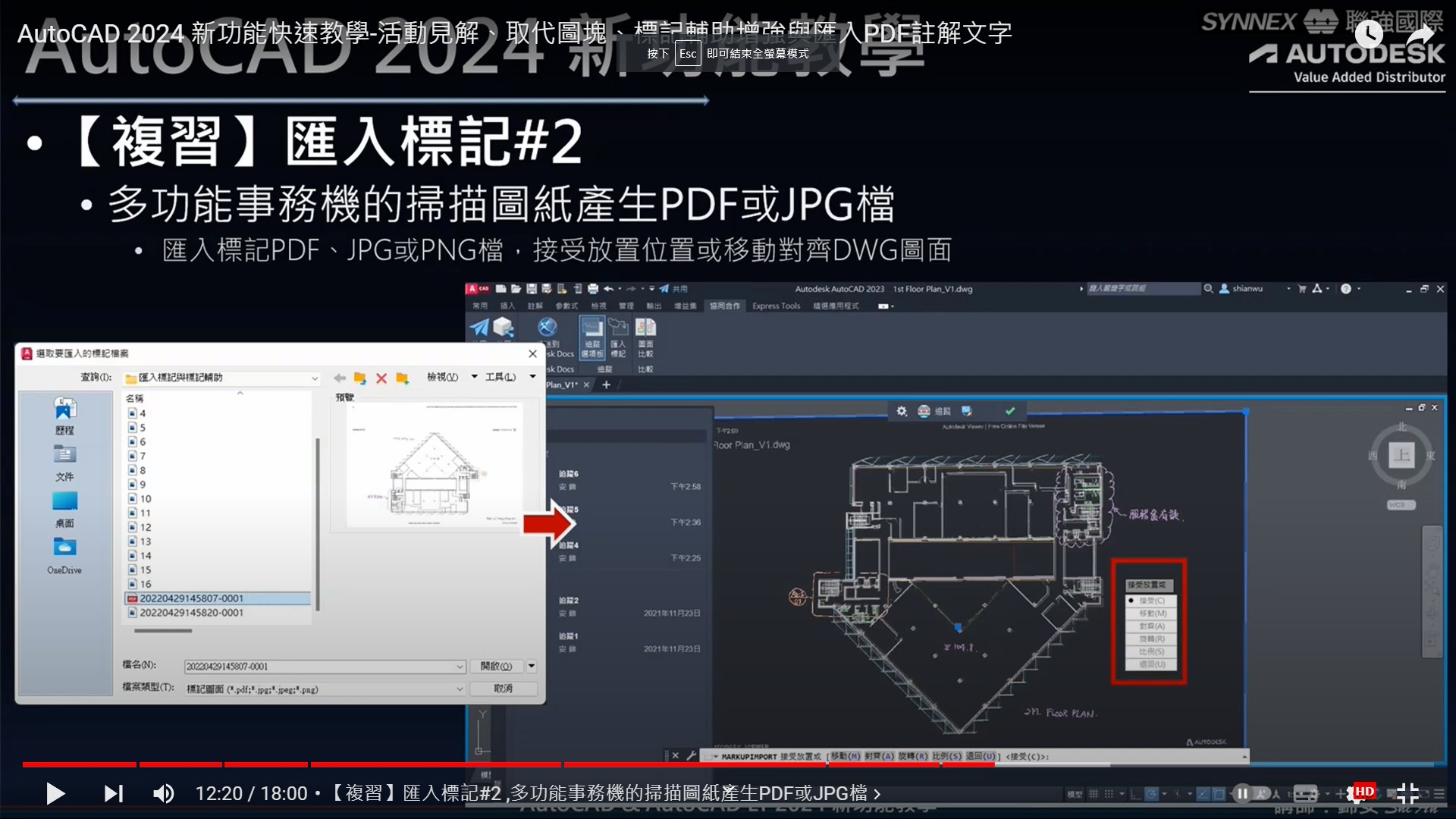Exit fullscreen using the shrink-corners icon
This screenshot has height=819, width=1456.
pyautogui.click(x=1407, y=793)
